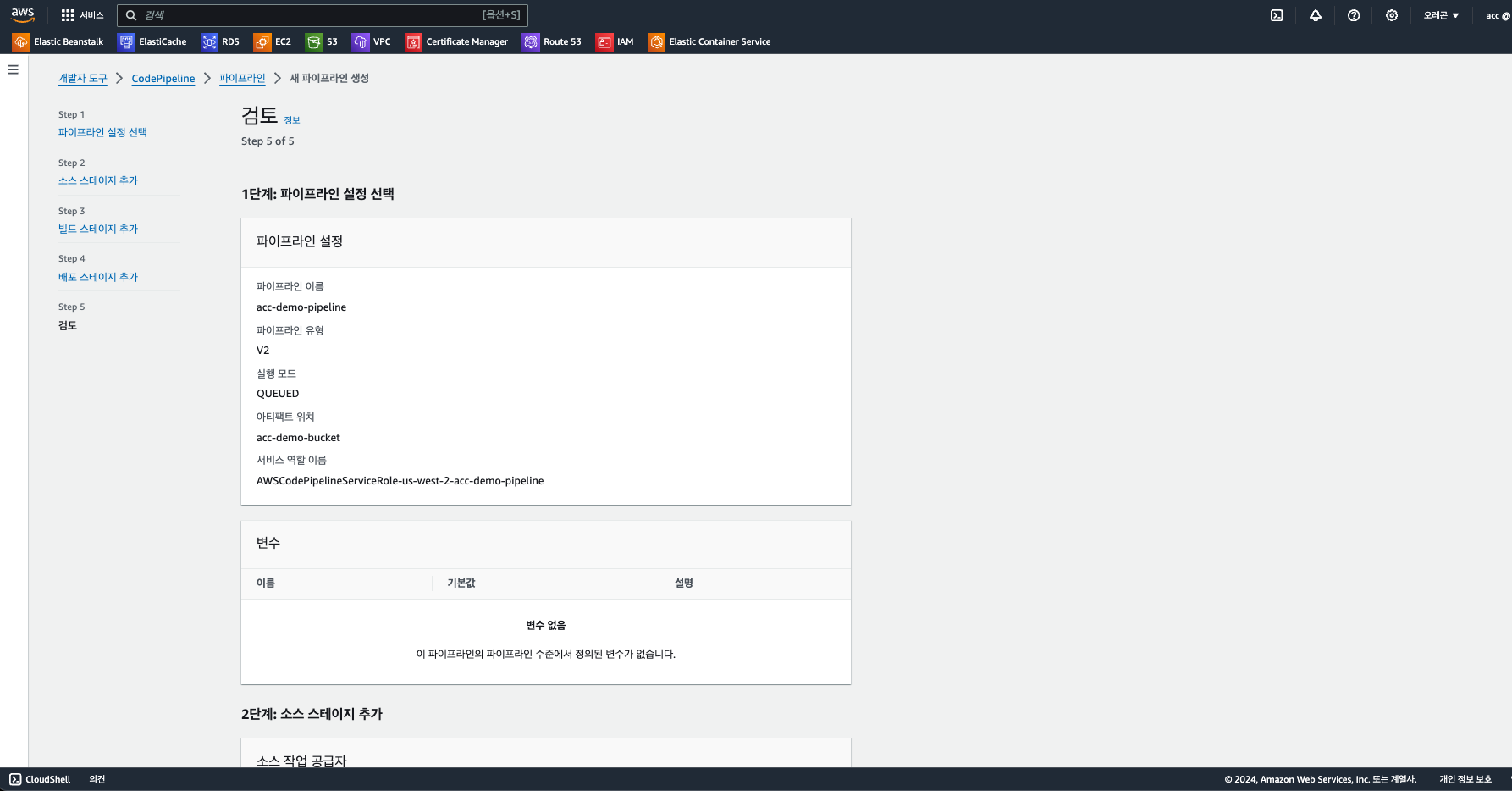Go to Step 2 소스 스테이지 추가
The height and width of the screenshot is (791, 1512).
98,180
